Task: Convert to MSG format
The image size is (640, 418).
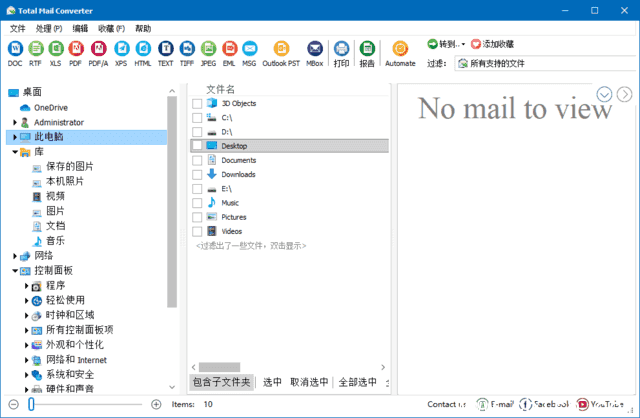Action: pos(249,53)
